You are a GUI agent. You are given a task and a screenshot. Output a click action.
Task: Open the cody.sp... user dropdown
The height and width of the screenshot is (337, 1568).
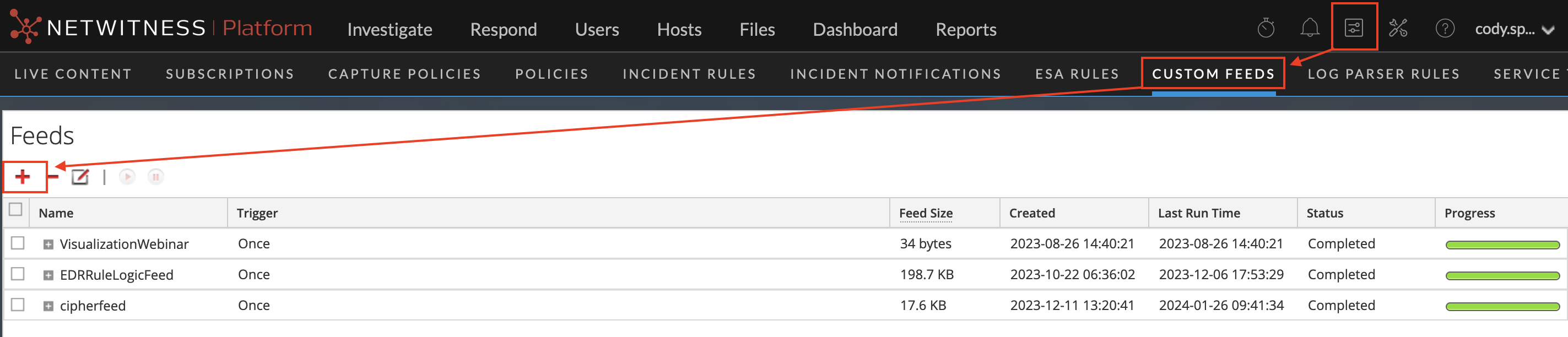(x=1514, y=29)
